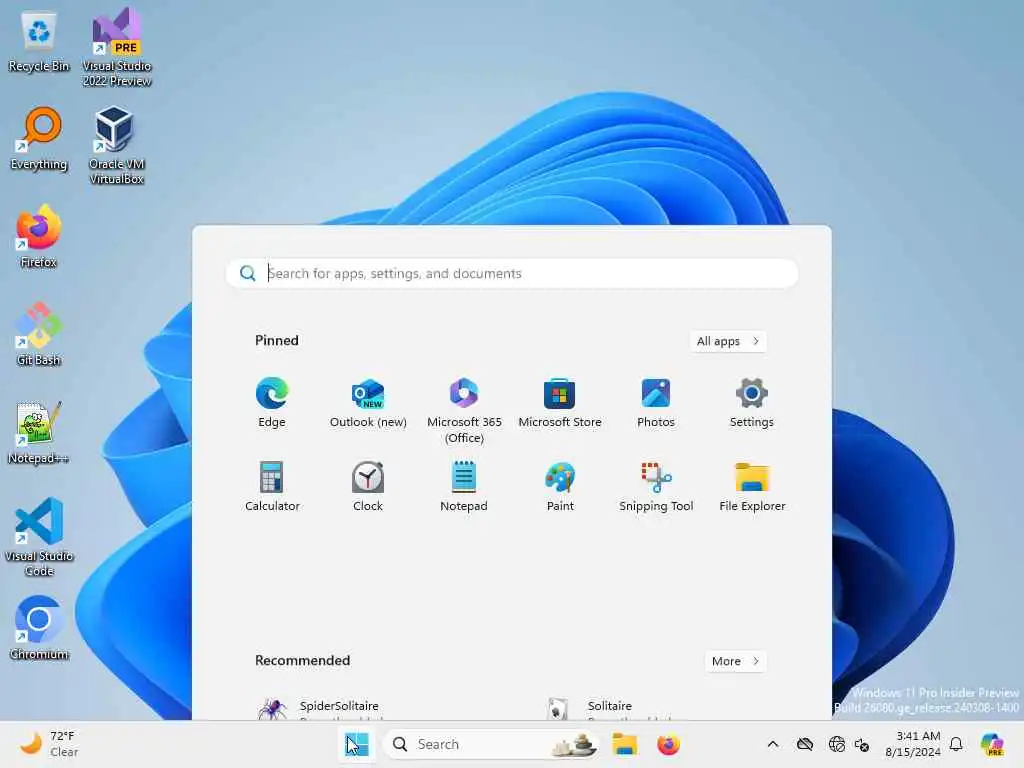This screenshot has height=768, width=1024.
Task: Launch Outlook (new) pinned app
Action: click(x=368, y=402)
